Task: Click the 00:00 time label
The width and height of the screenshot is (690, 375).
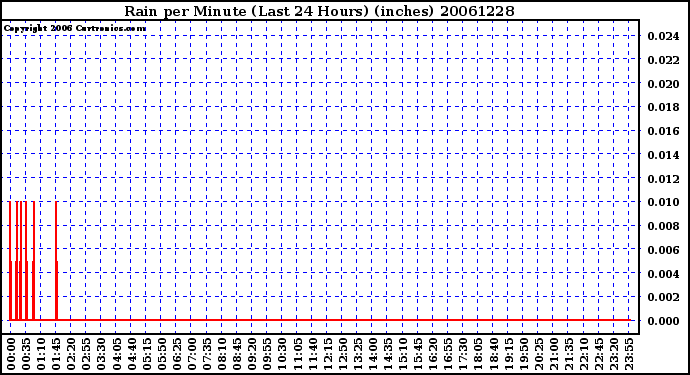Action: [x=11, y=354]
